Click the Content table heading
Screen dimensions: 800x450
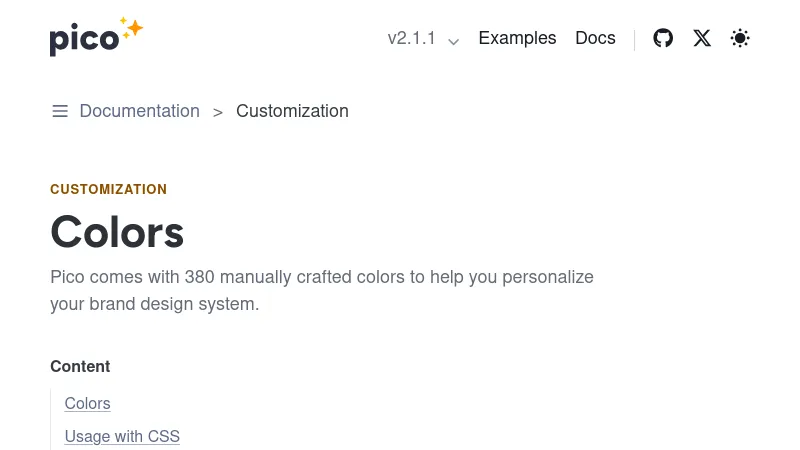point(80,366)
